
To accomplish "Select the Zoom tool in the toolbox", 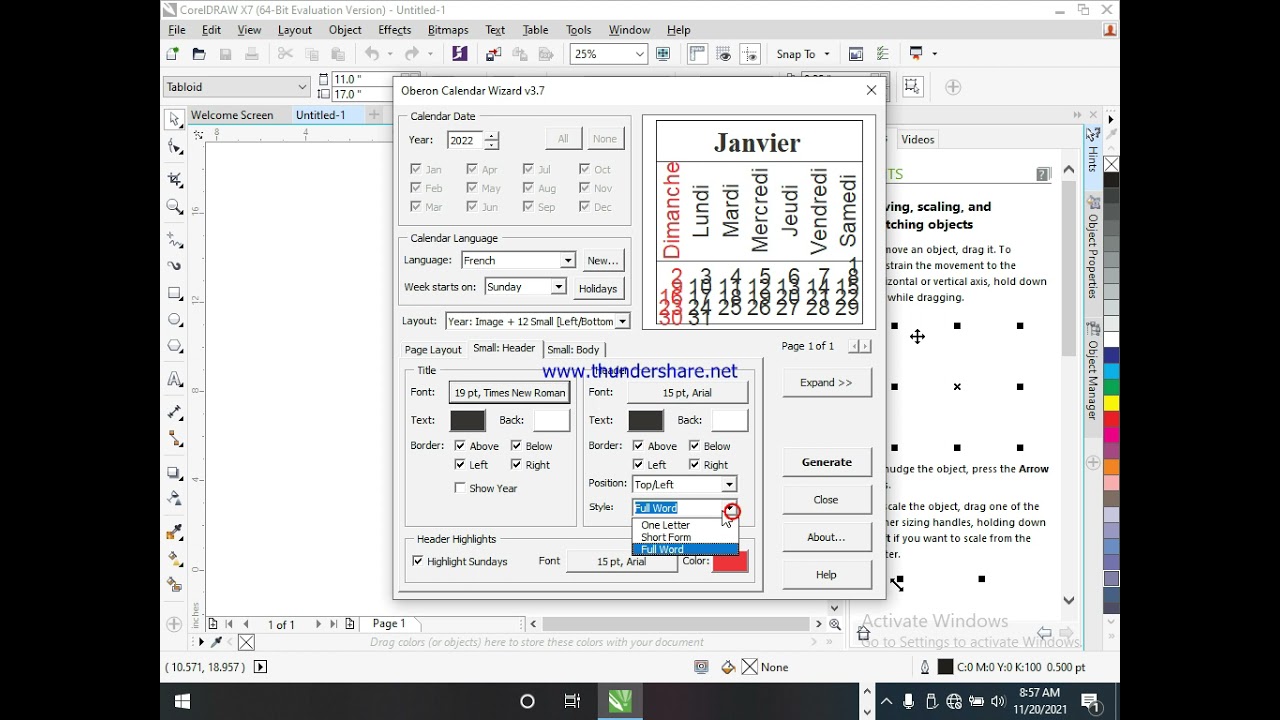I will point(175,207).
